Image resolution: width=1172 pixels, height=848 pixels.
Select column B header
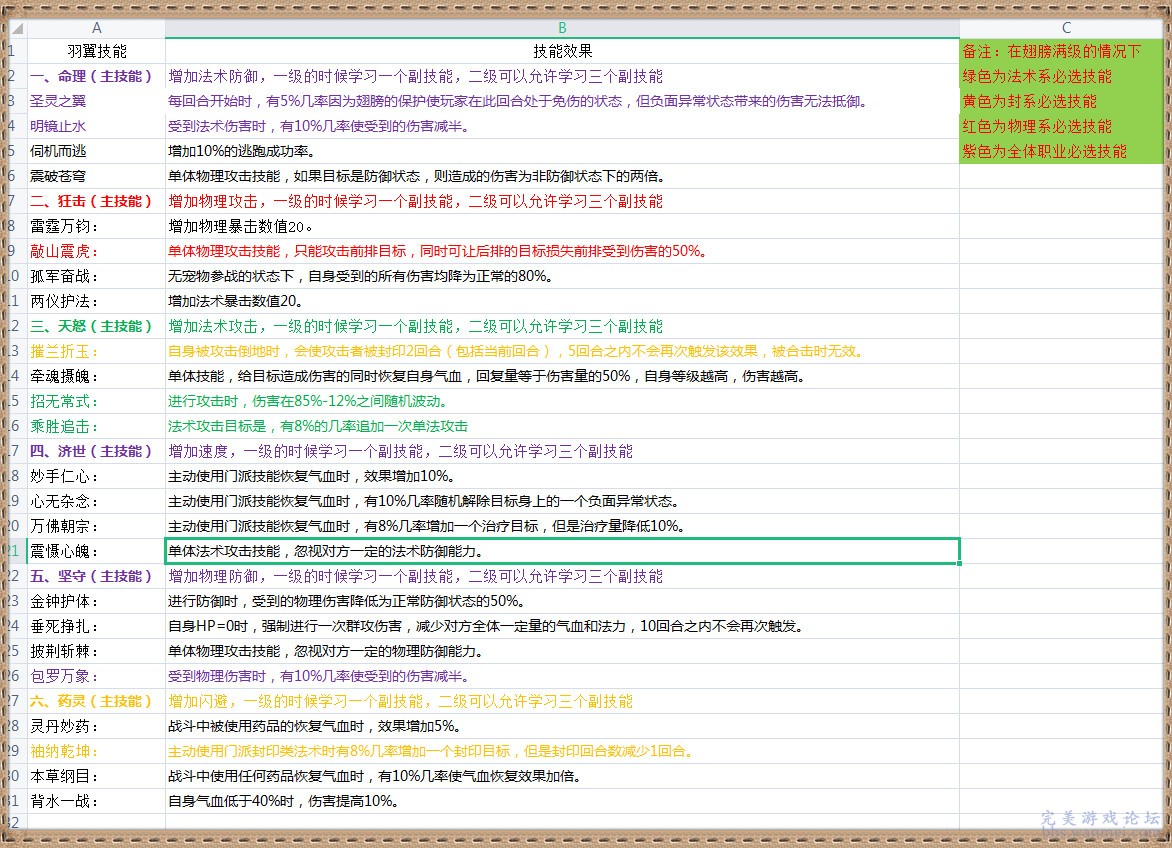(562, 28)
